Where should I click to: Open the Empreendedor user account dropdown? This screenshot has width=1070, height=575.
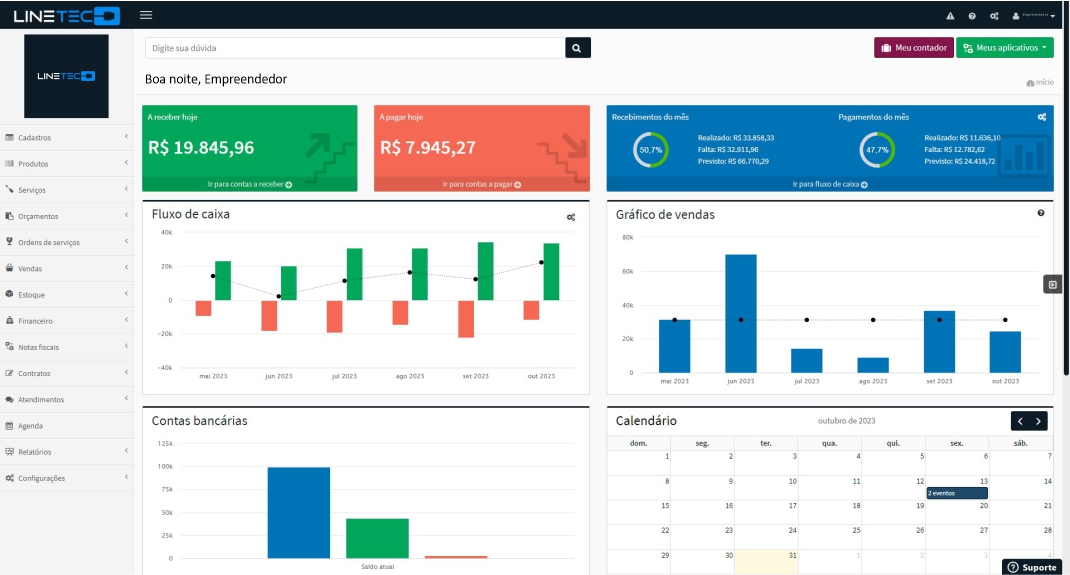[x=1034, y=16]
